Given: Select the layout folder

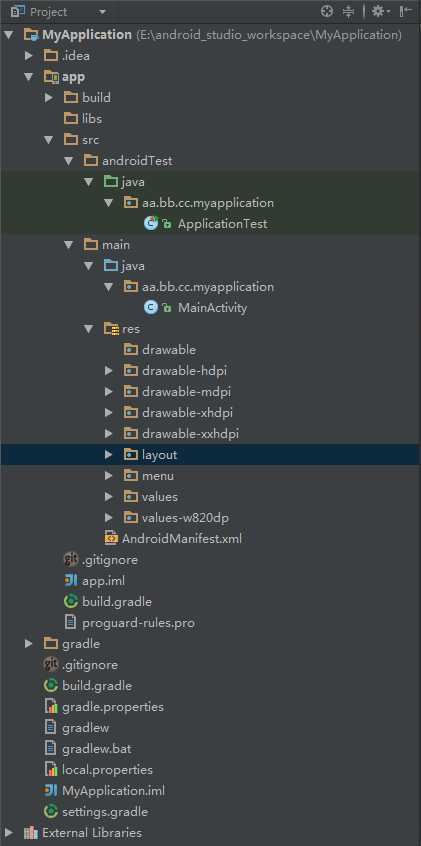Looking at the screenshot, I should coord(210,455).
